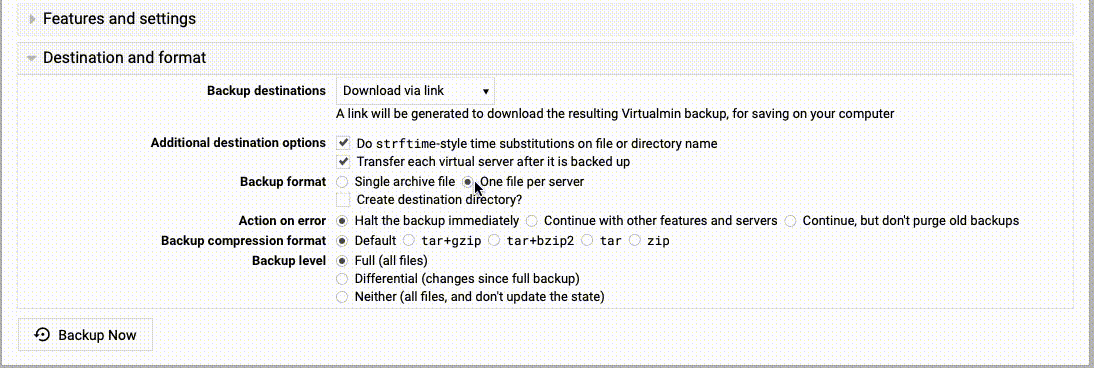Select Default compression format

[x=343, y=241]
